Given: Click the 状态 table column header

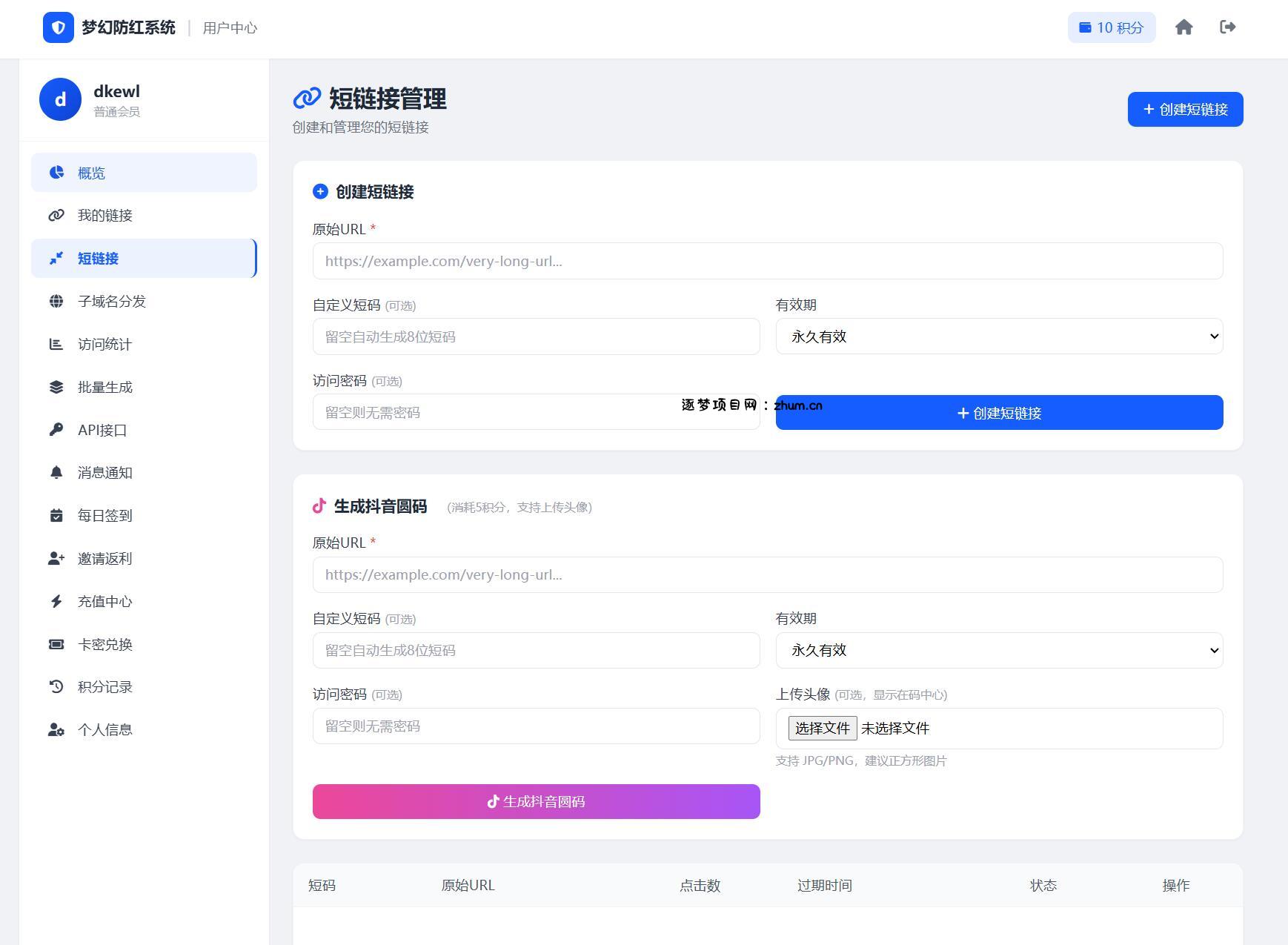Looking at the screenshot, I should pos(1043,886).
